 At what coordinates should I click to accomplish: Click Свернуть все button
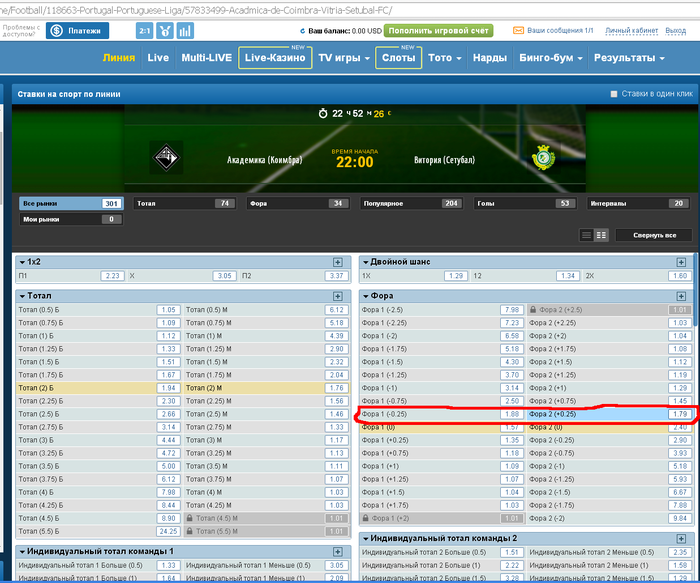point(654,235)
